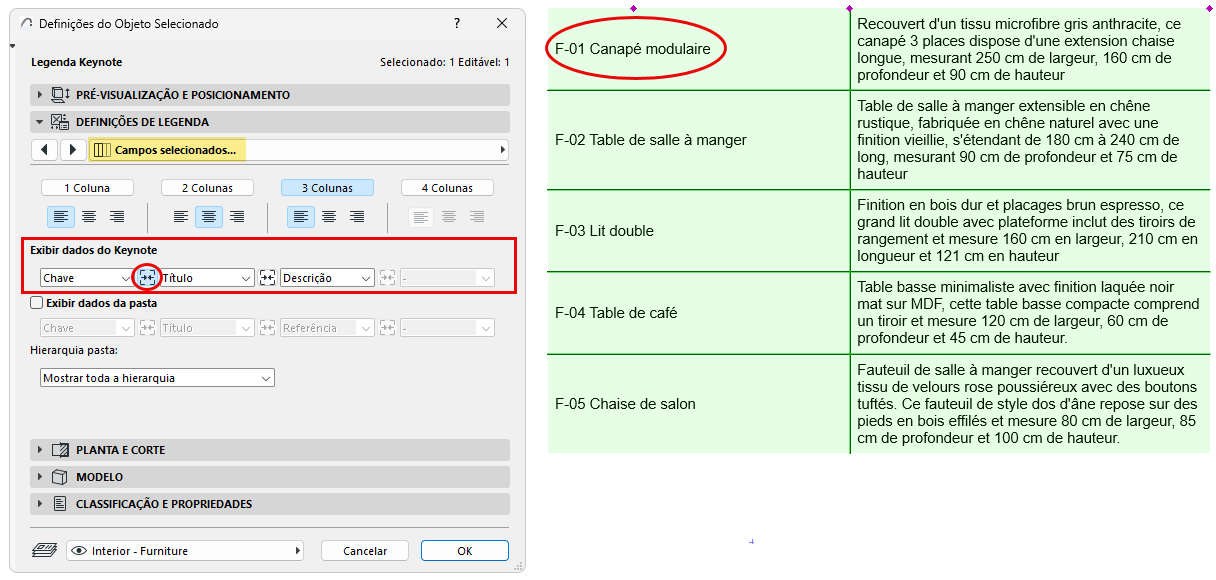Center-align first column text
The height and width of the screenshot is (580, 1216).
coord(89,216)
